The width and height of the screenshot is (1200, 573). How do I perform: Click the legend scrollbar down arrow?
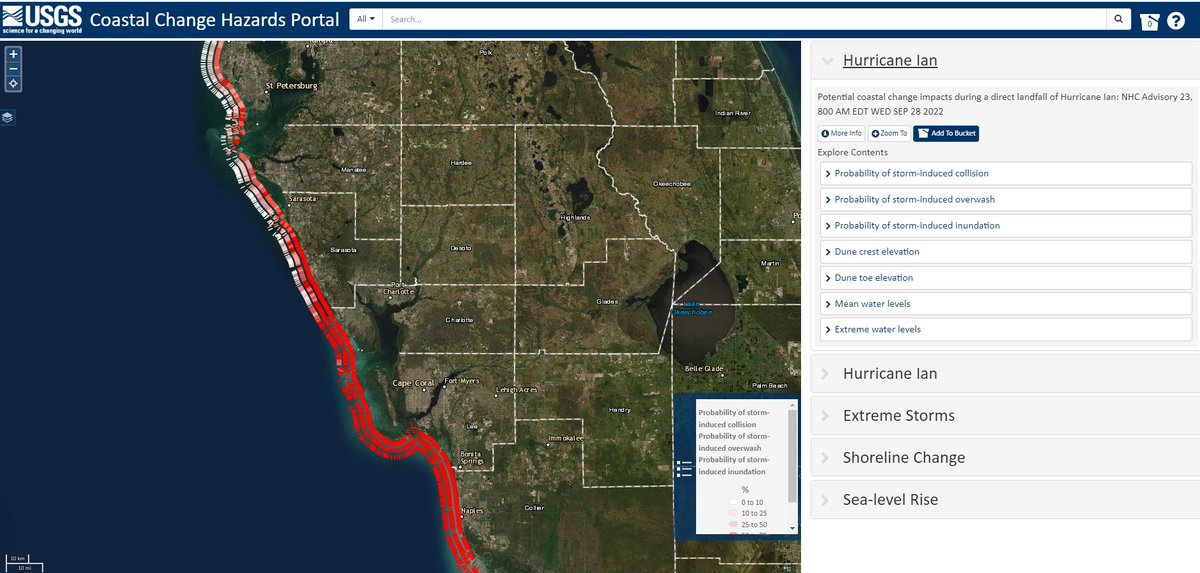pos(792,527)
